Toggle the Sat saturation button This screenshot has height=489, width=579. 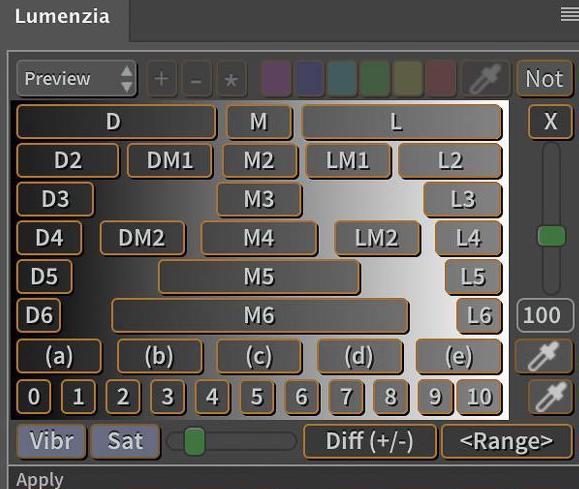click(x=125, y=441)
